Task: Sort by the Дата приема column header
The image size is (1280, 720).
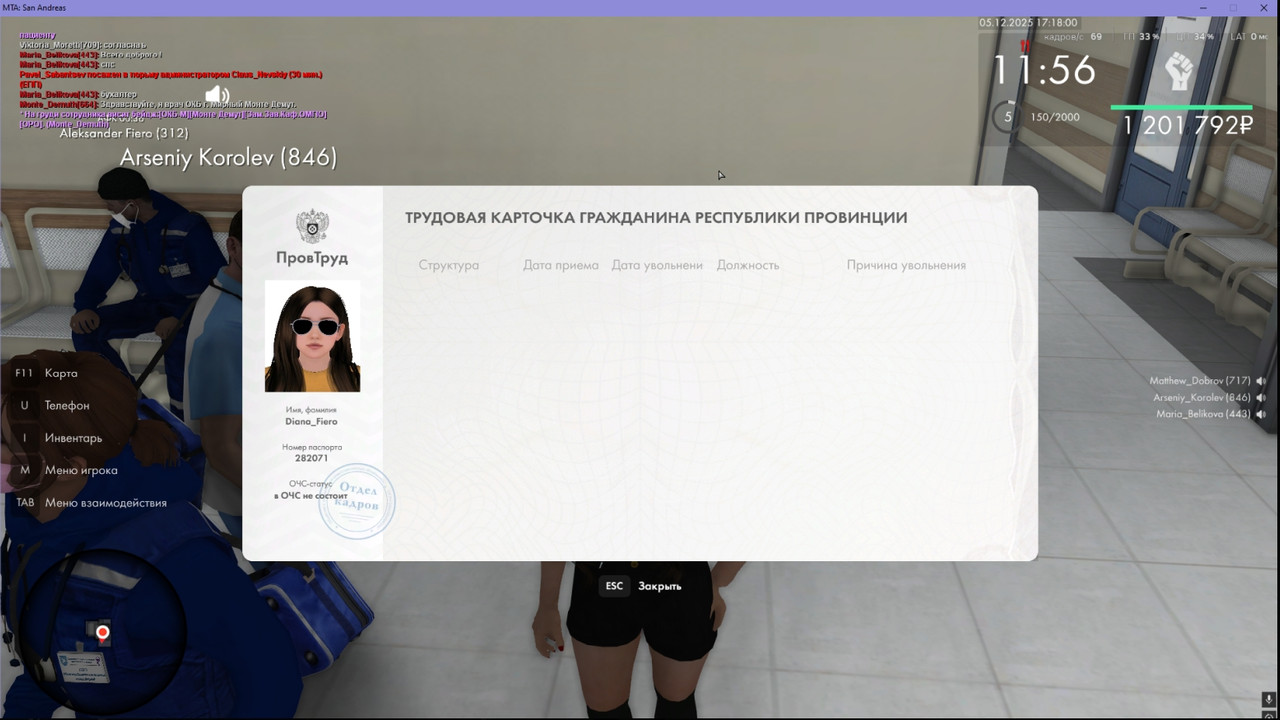Action: point(560,265)
